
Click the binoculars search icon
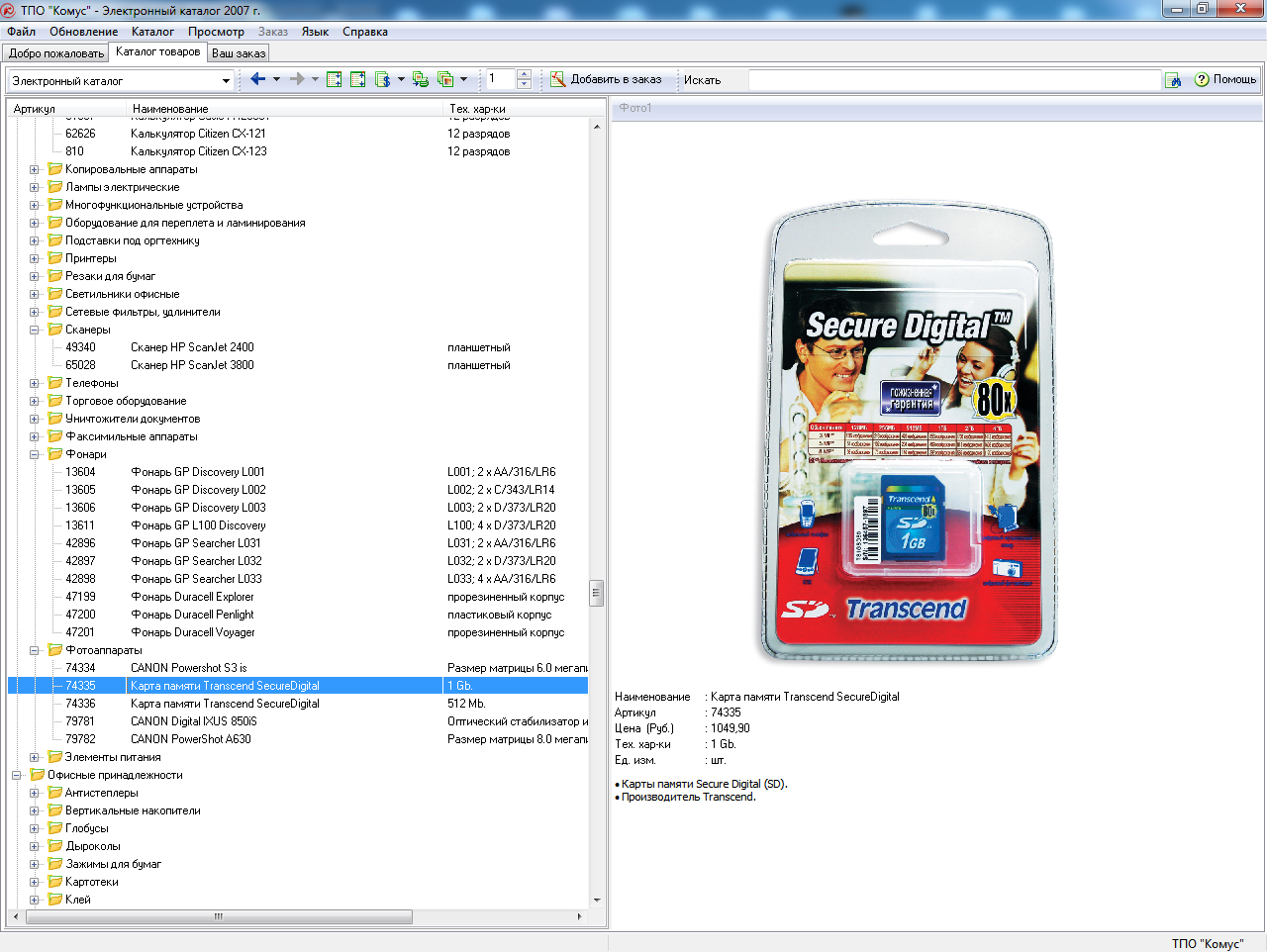[x=1173, y=80]
